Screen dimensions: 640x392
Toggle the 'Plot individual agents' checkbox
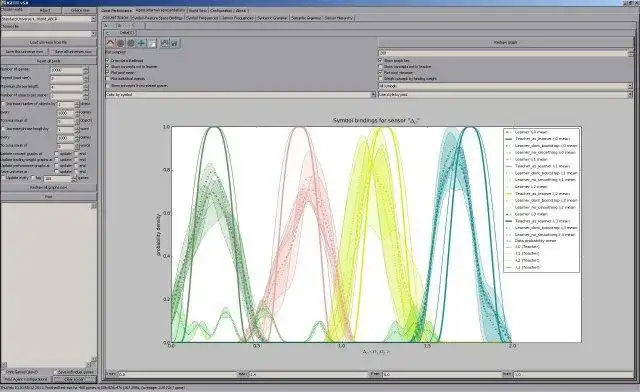click(x=108, y=78)
